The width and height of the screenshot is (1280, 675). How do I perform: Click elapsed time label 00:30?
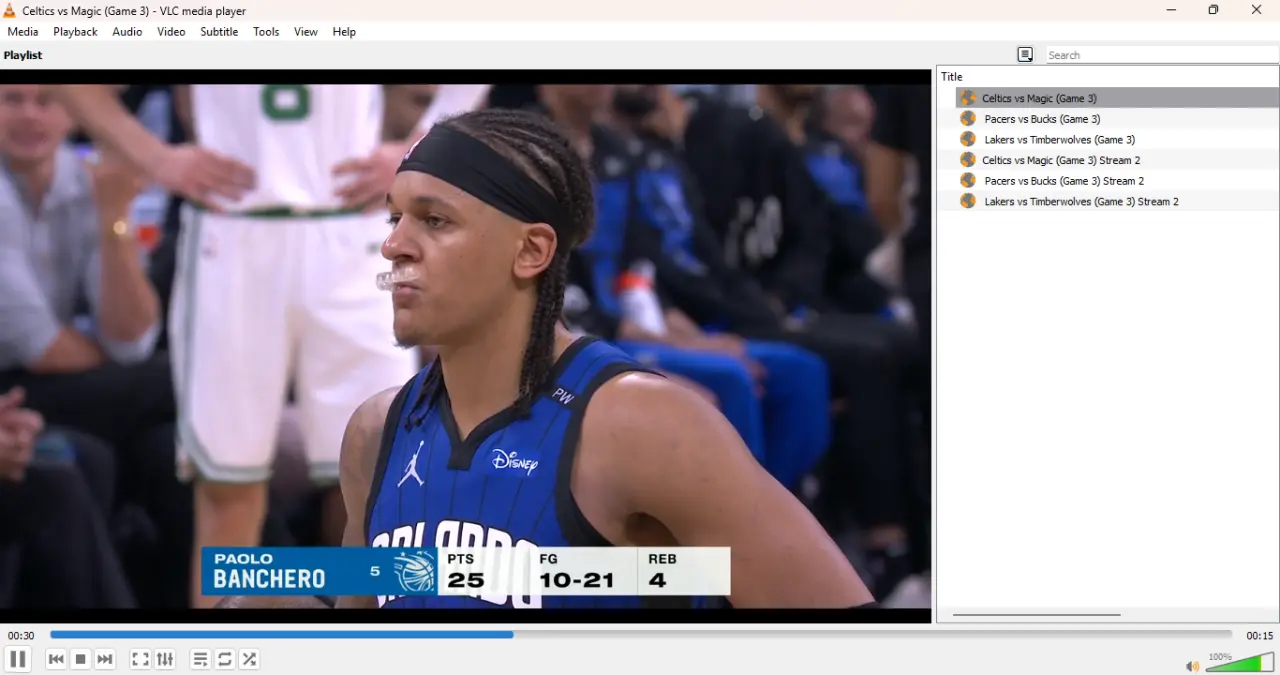point(21,636)
